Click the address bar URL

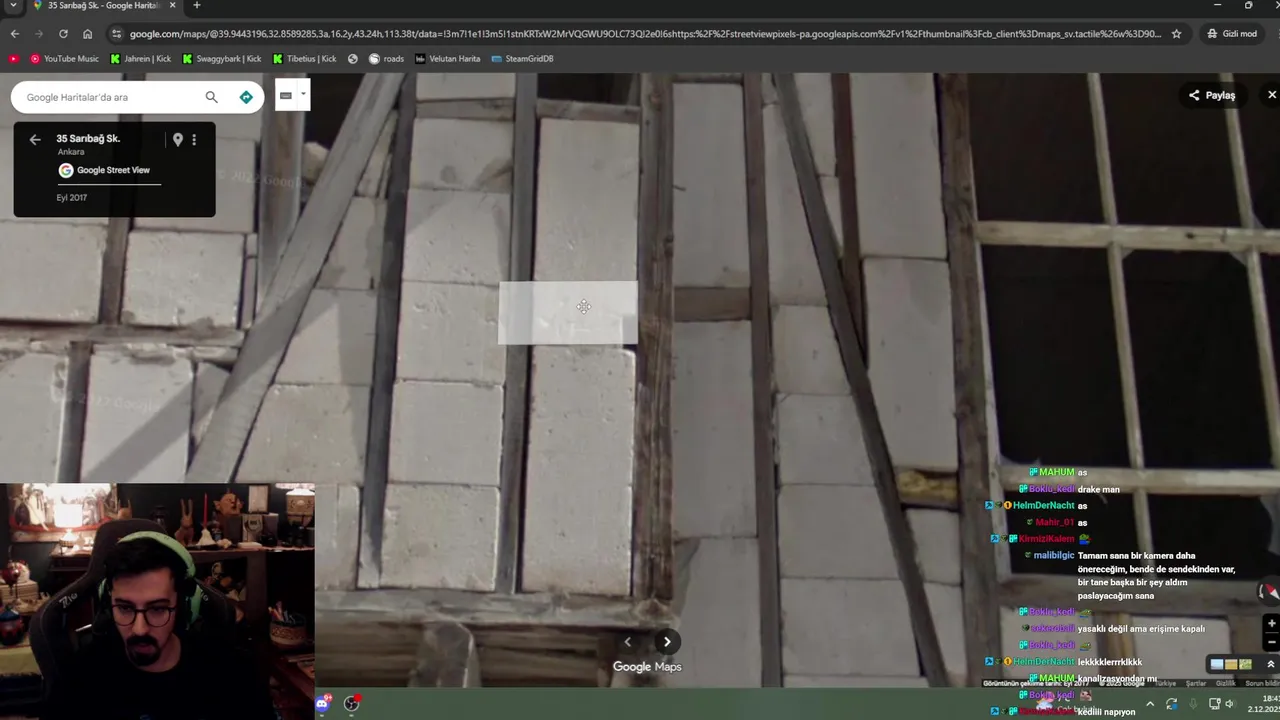click(x=645, y=34)
